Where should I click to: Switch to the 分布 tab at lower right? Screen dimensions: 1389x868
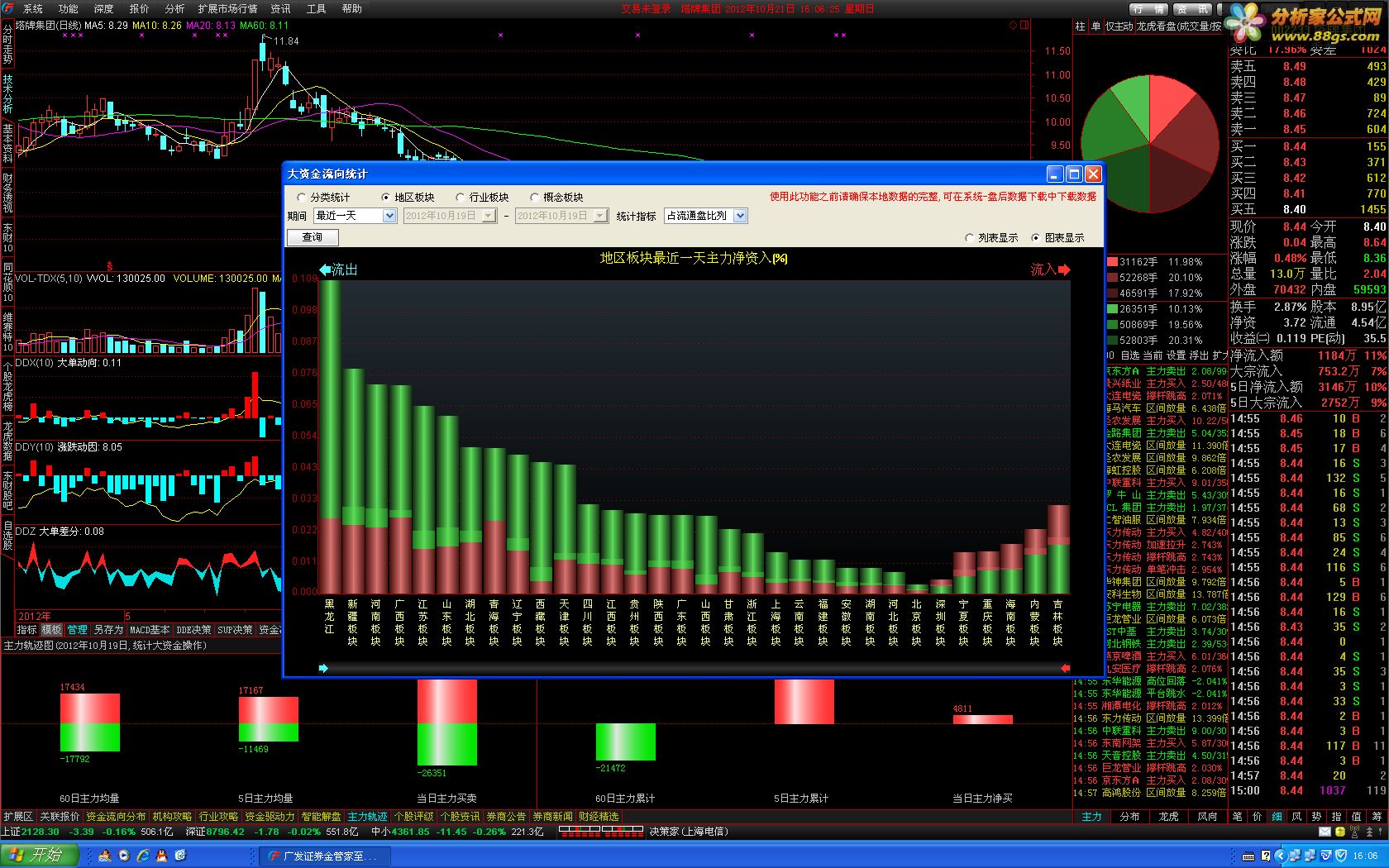point(1129,817)
